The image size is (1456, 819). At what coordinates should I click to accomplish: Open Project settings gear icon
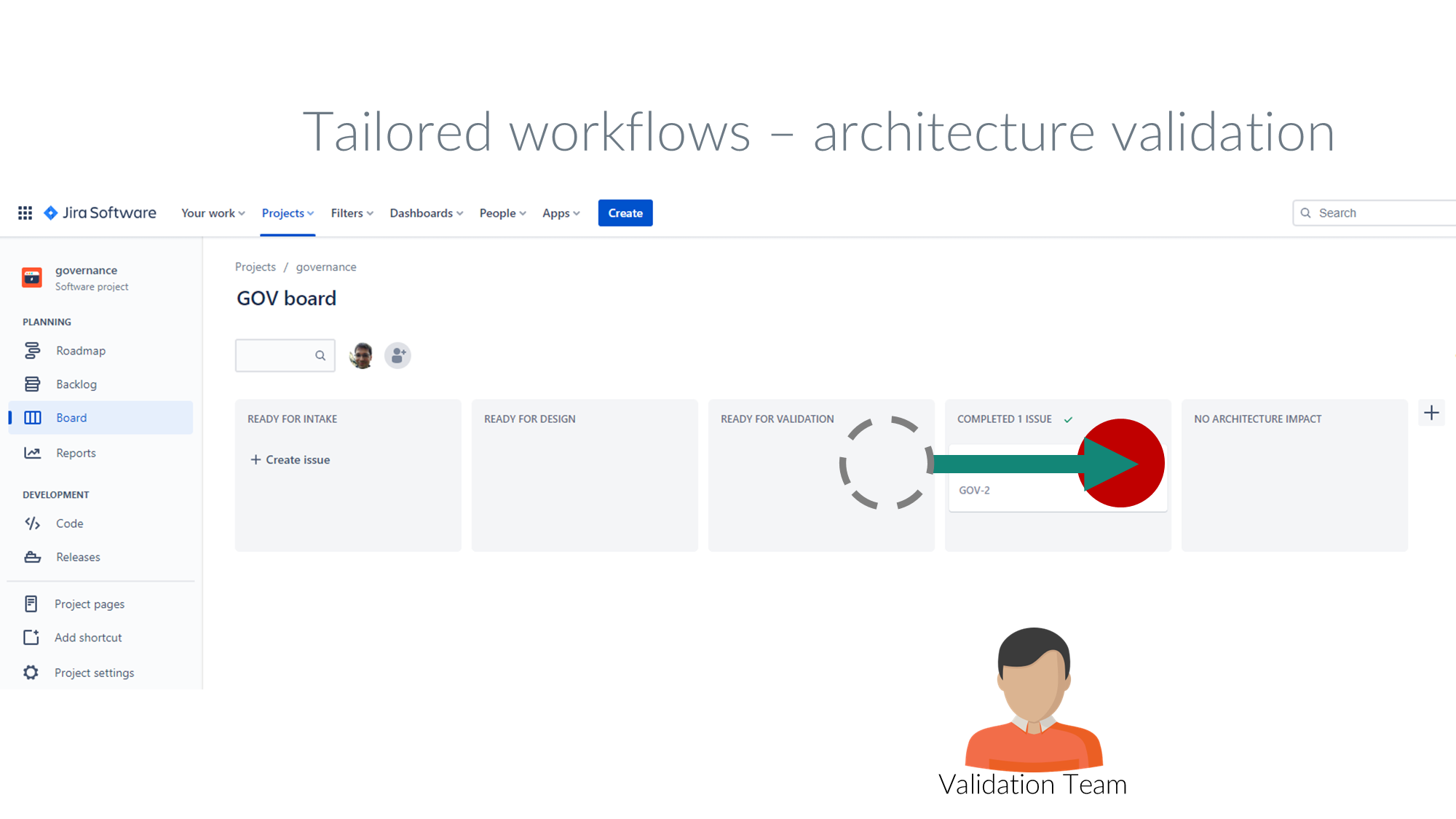click(31, 673)
